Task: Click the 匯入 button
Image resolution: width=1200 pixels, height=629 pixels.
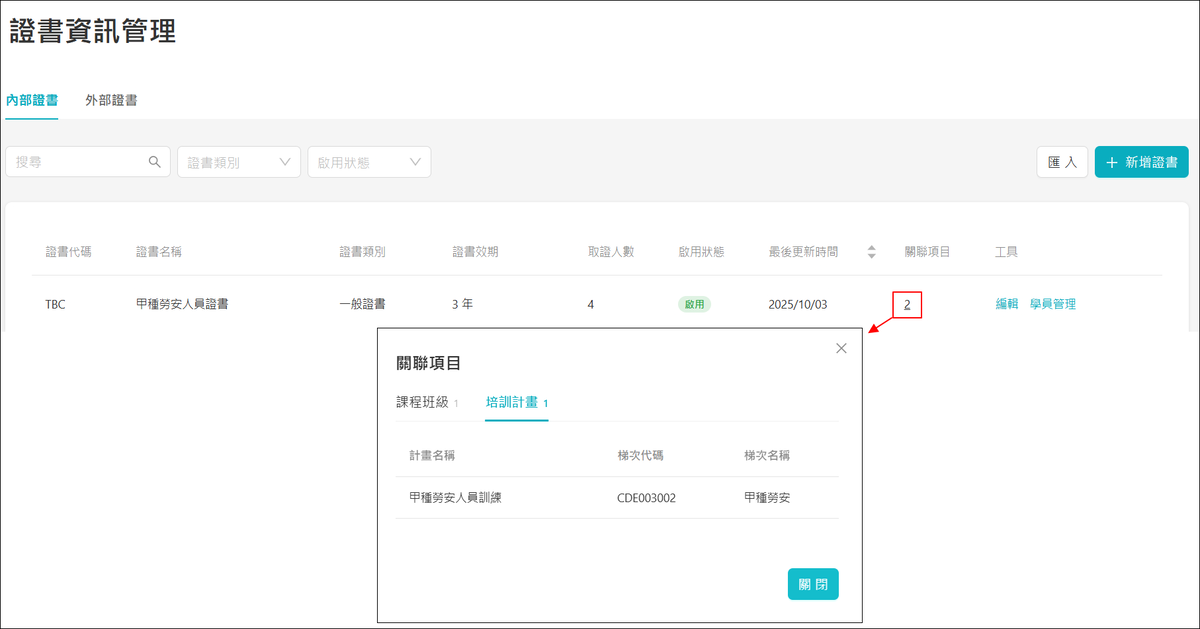Action: (1062, 162)
